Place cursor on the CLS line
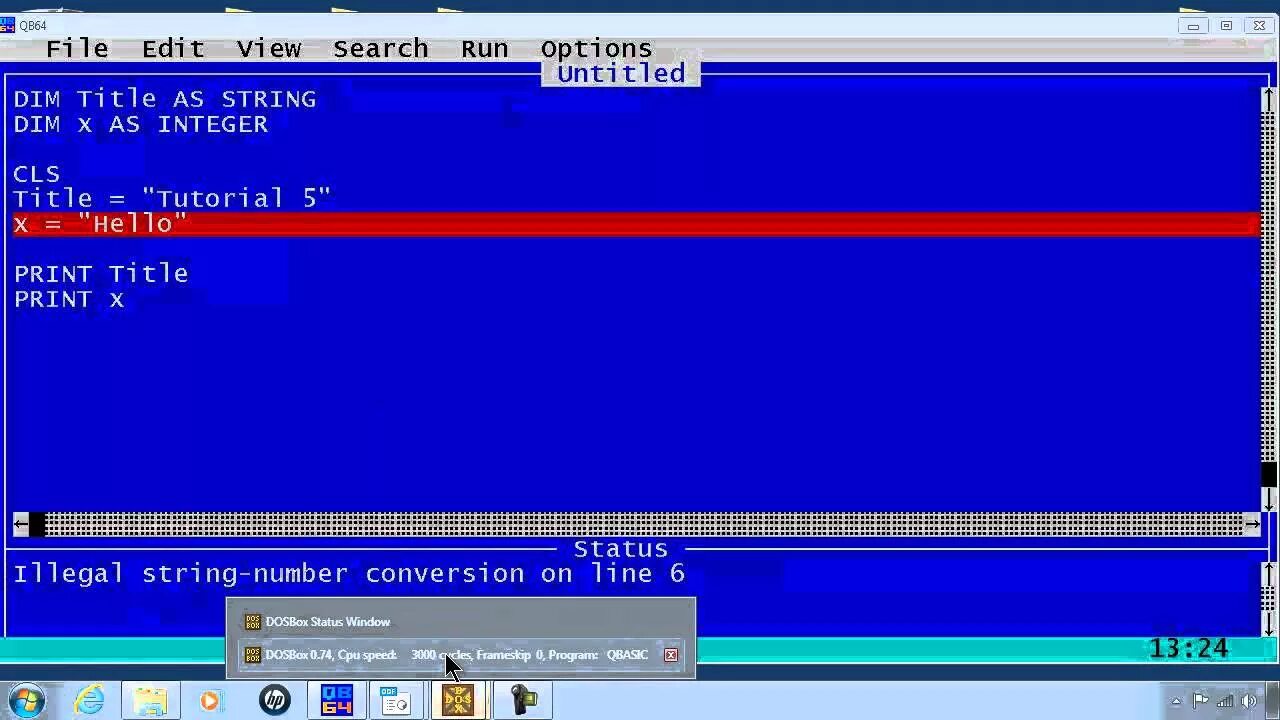This screenshot has height=720, width=1280. (x=37, y=174)
